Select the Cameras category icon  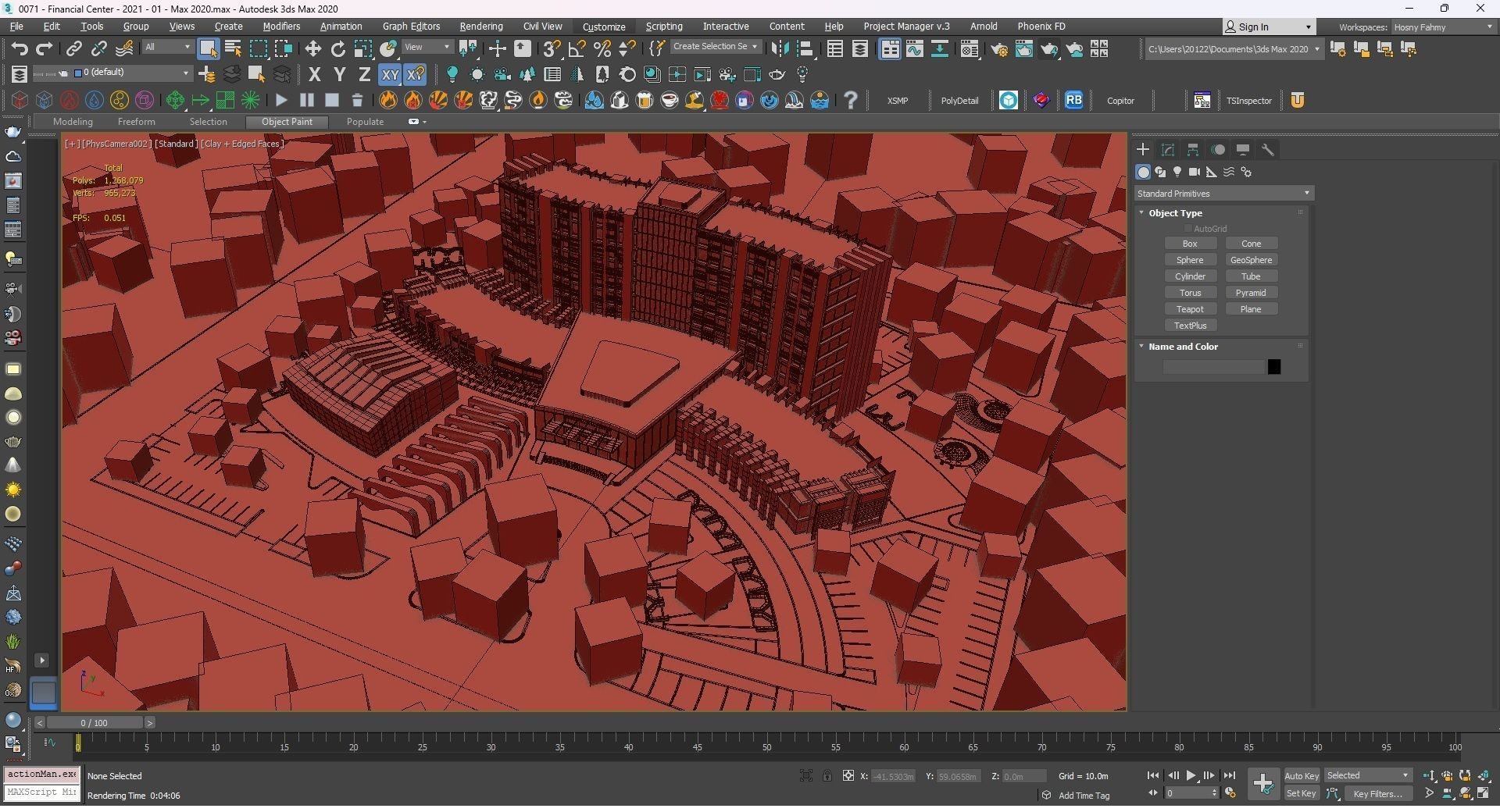click(1194, 172)
